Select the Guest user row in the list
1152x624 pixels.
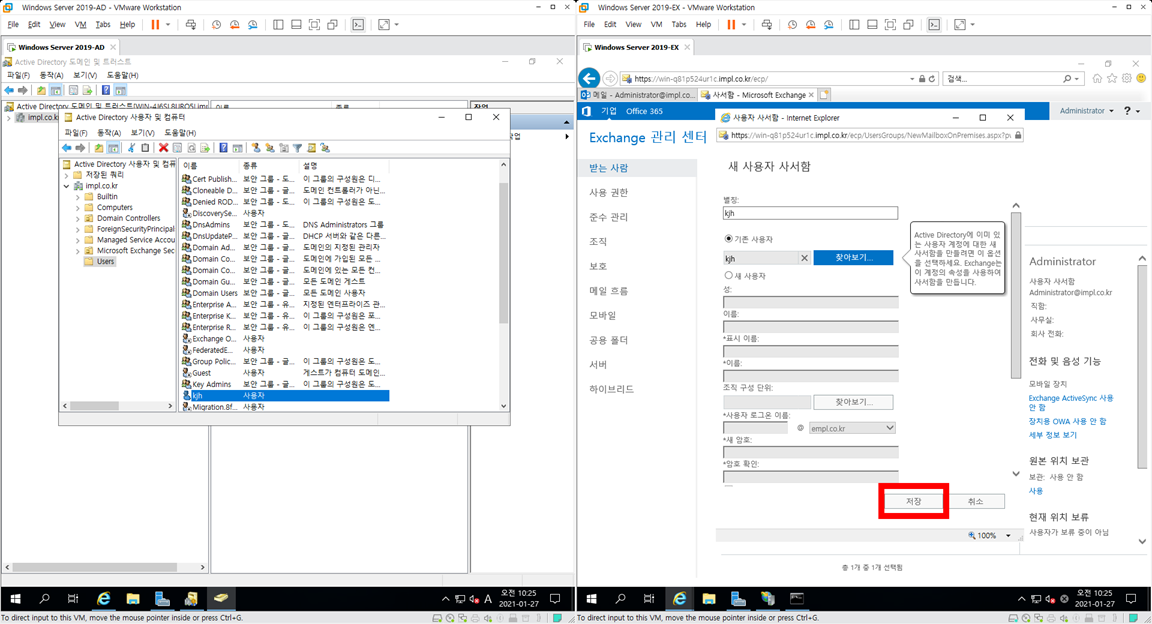[x=285, y=373]
